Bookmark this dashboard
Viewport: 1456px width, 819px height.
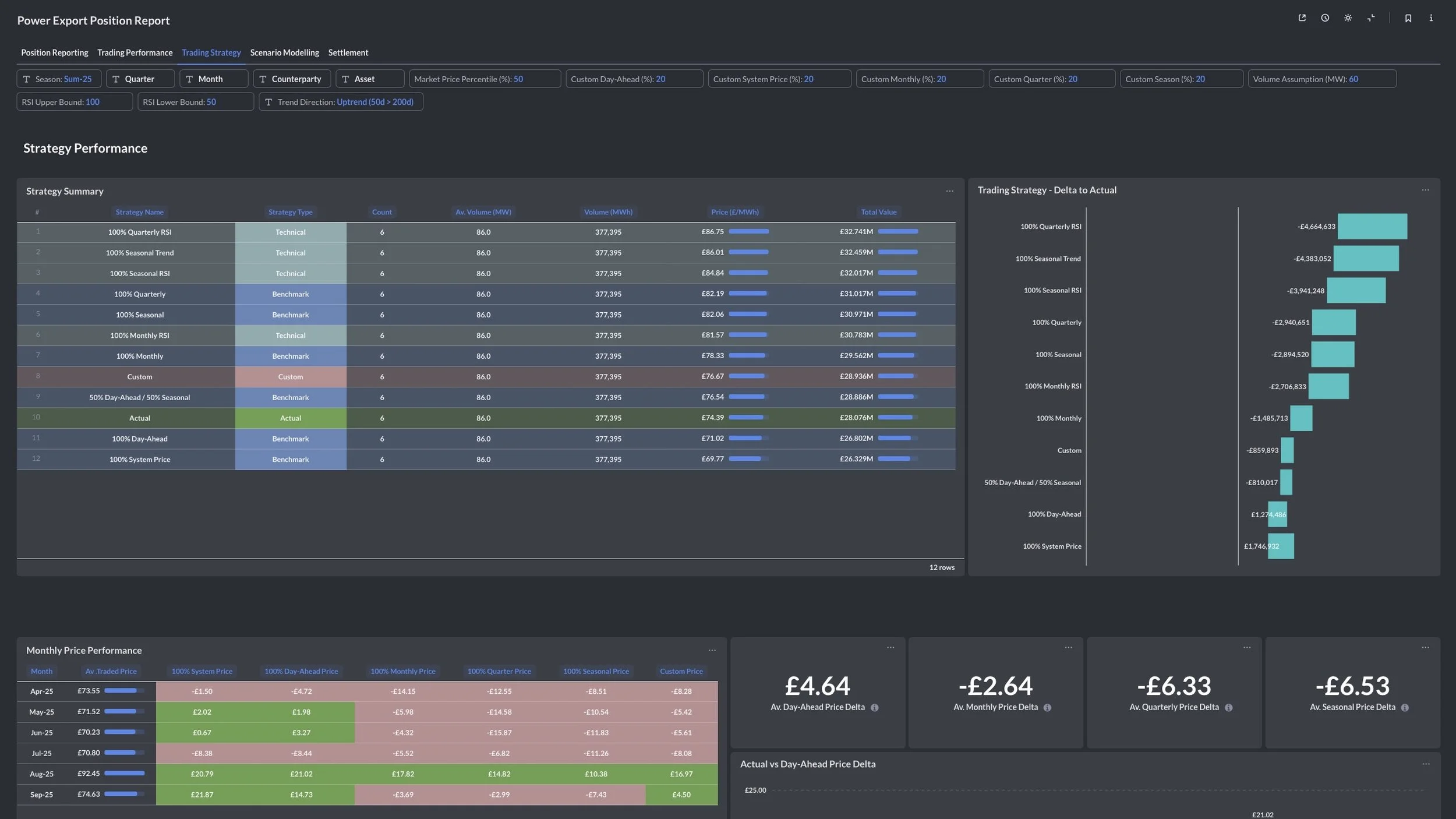coord(1408,18)
